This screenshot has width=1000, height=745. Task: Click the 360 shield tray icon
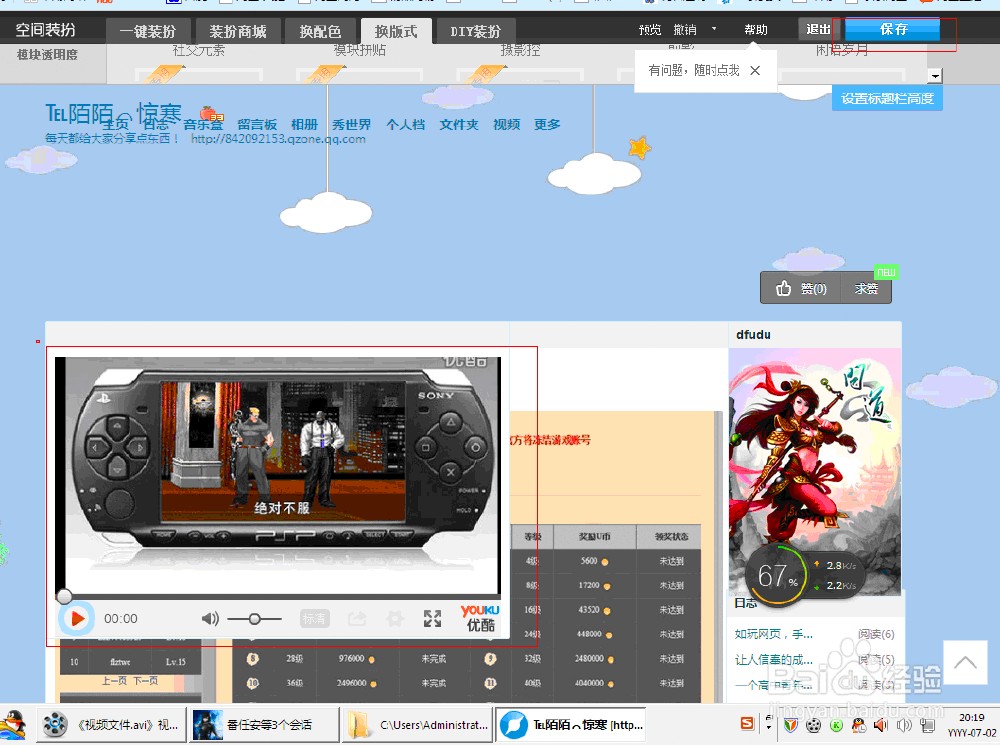791,725
